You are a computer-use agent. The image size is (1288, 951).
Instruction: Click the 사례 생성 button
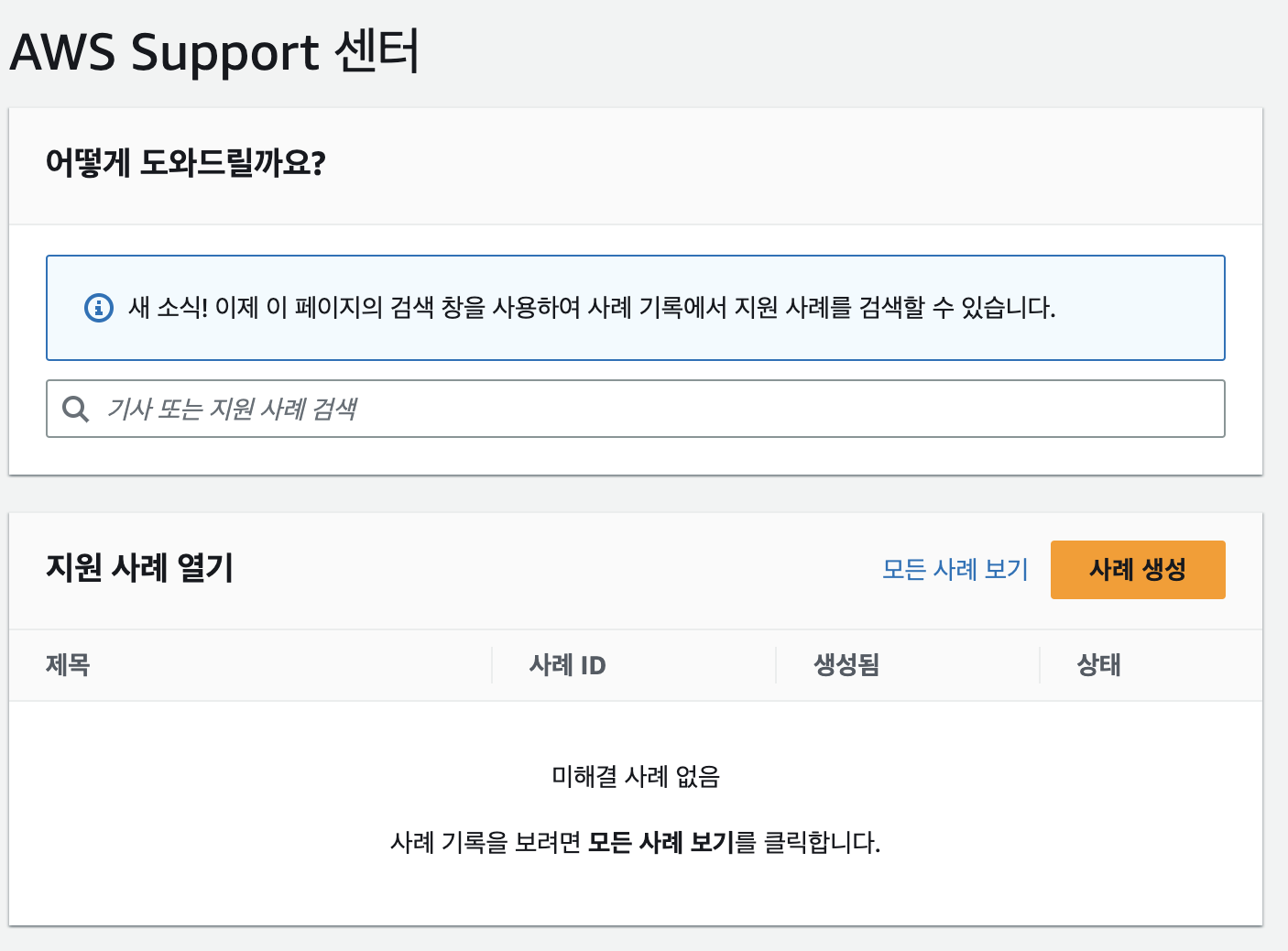point(1138,570)
